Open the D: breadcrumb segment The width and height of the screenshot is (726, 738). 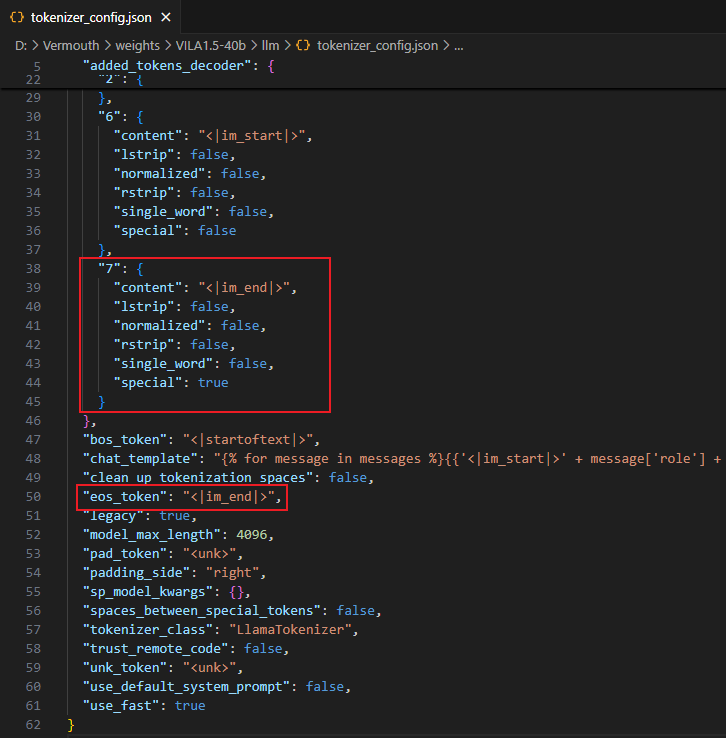point(21,46)
